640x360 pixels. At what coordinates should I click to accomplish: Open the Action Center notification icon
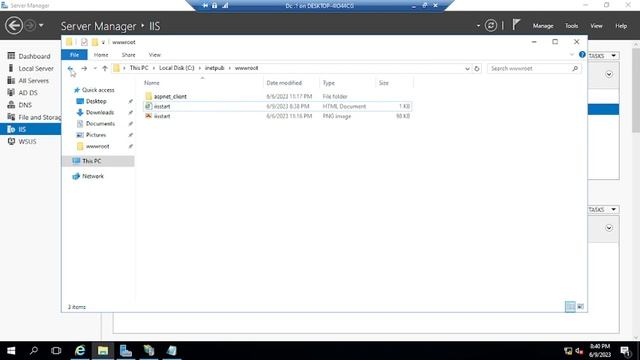pyautogui.click(x=625, y=351)
